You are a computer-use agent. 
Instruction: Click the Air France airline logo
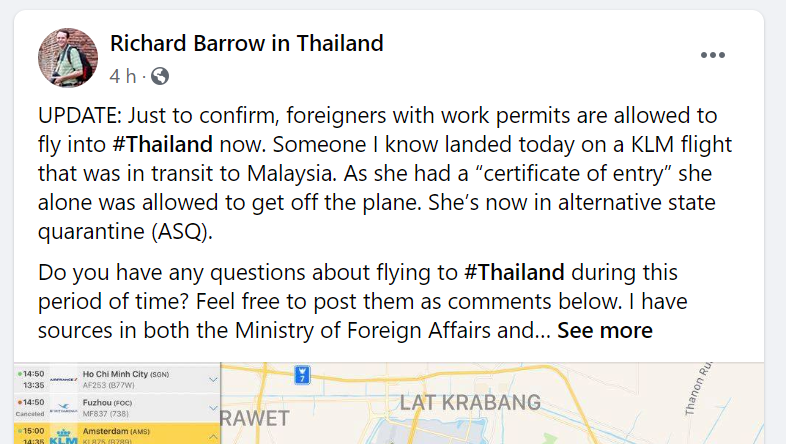point(63,379)
